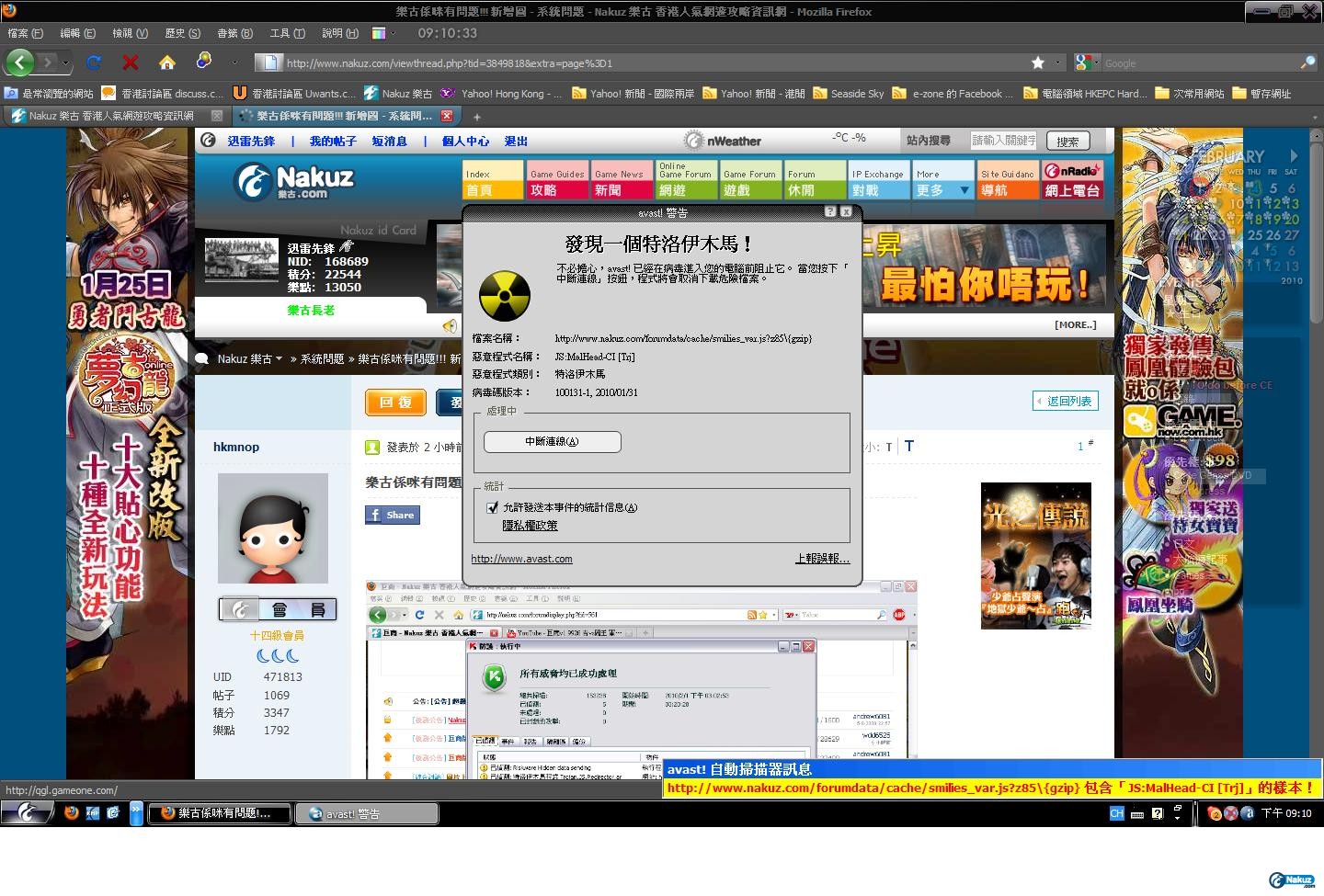Click the Google search magnifier icon

pyautogui.click(x=1307, y=62)
